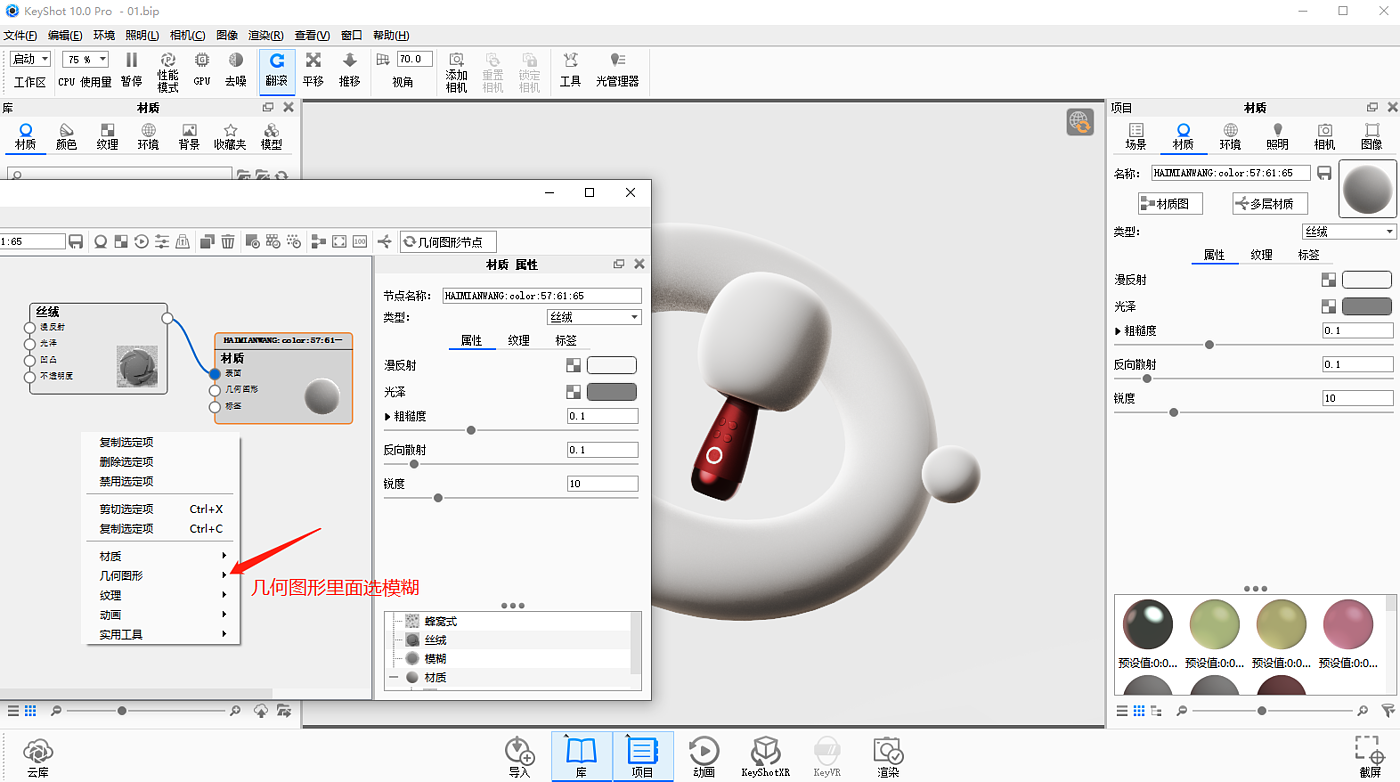
Task: Open the CPU usage 75% dropdown
Action: (85, 60)
